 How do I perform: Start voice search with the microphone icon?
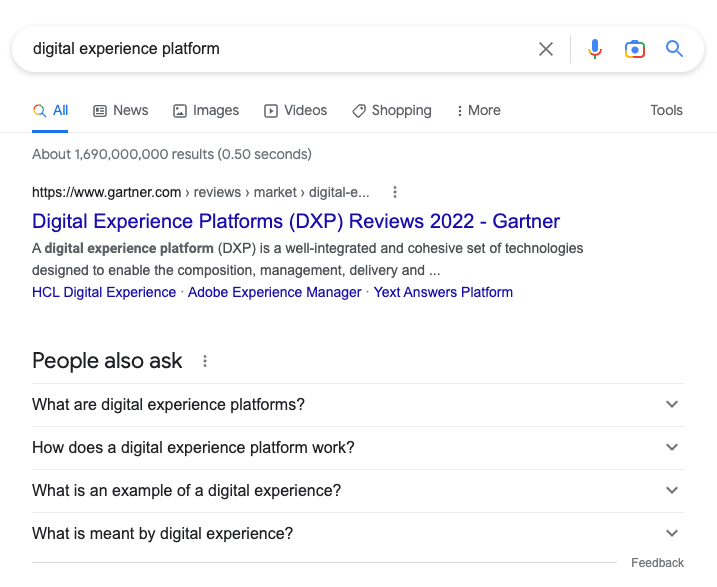(594, 49)
